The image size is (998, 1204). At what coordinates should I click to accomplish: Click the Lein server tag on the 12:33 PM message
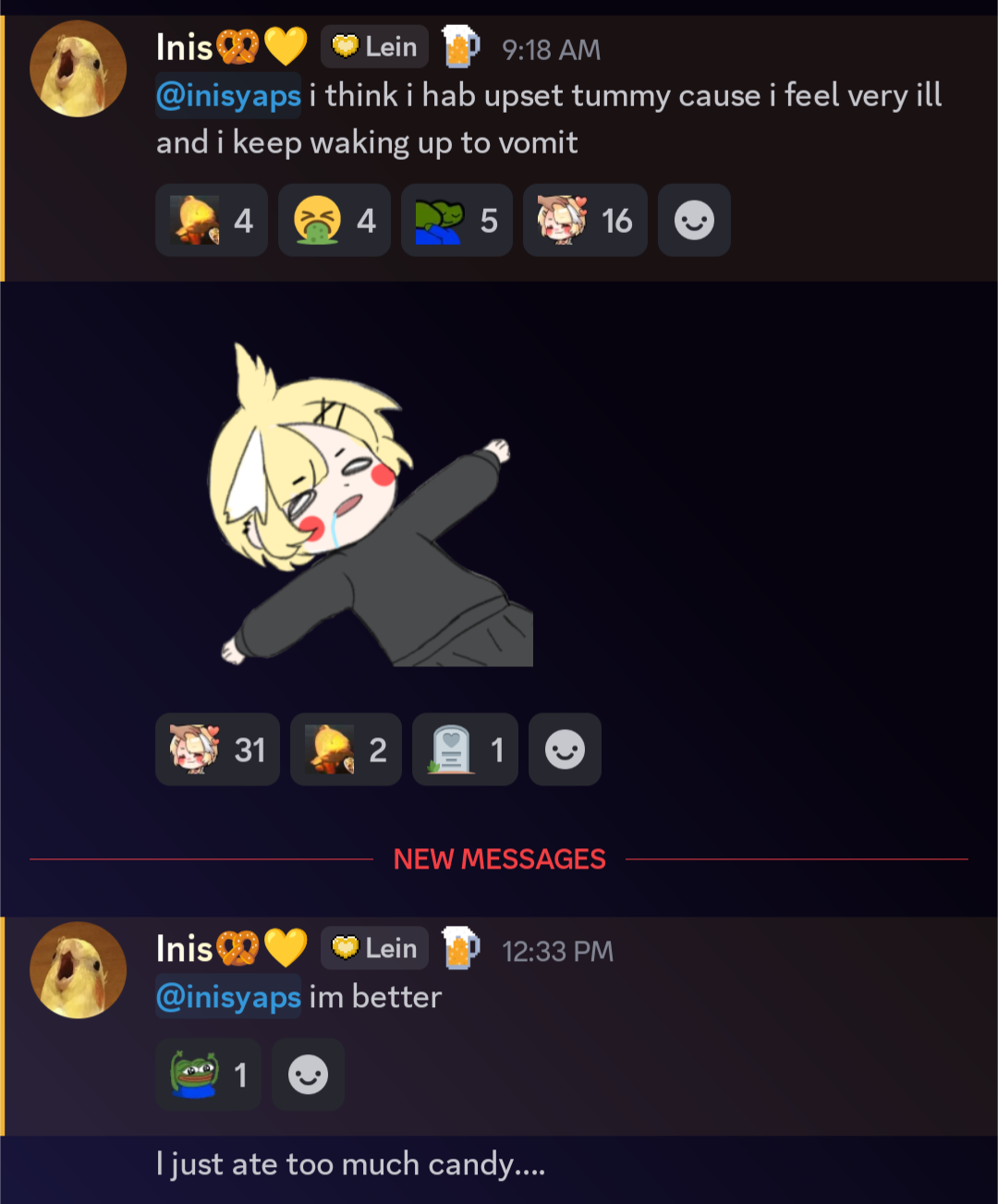point(374,948)
